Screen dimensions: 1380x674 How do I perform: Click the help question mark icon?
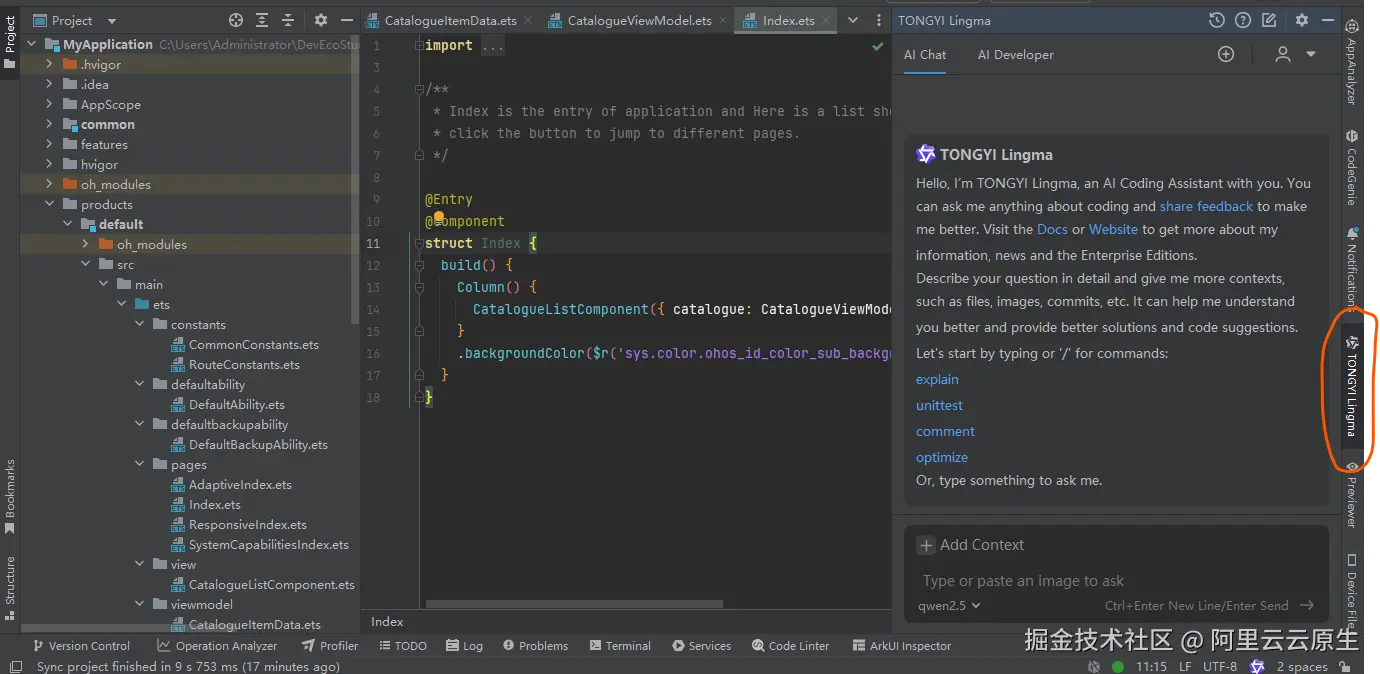click(x=1242, y=20)
